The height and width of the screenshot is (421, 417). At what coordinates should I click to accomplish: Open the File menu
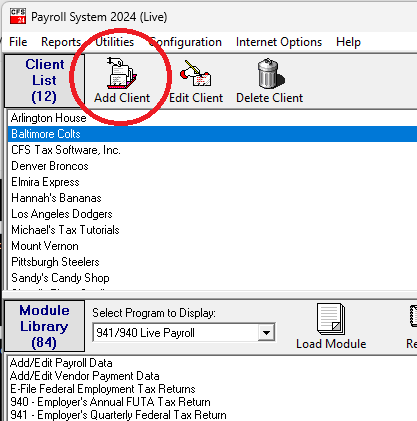pos(18,42)
